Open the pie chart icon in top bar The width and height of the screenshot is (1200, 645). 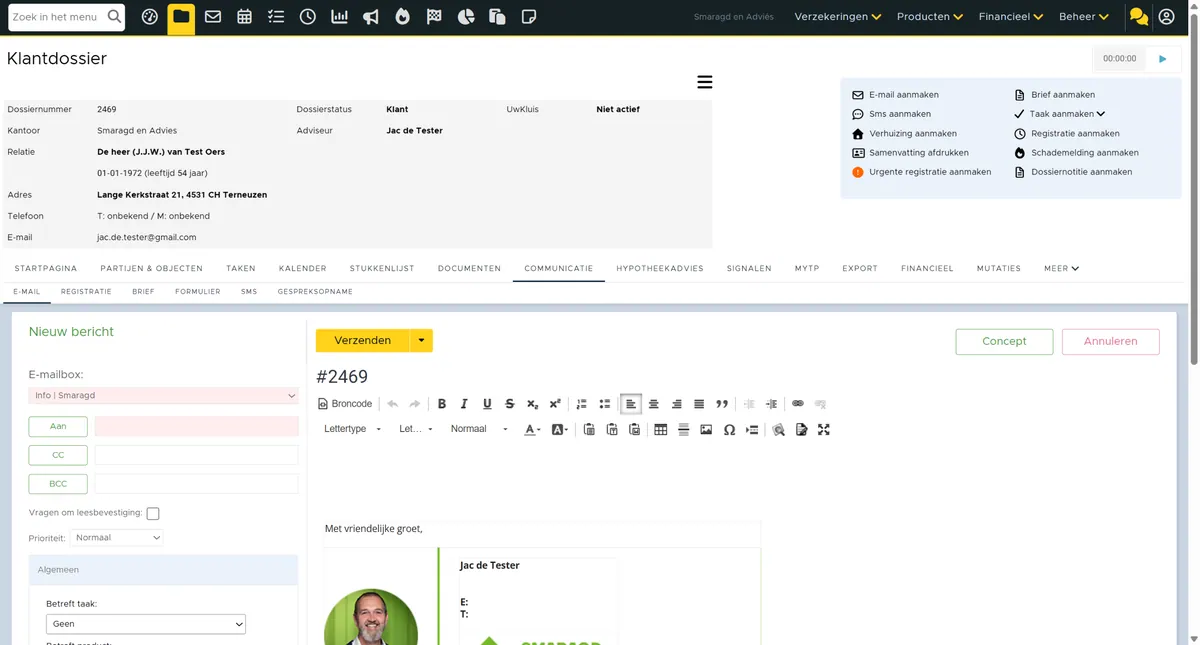(x=466, y=17)
